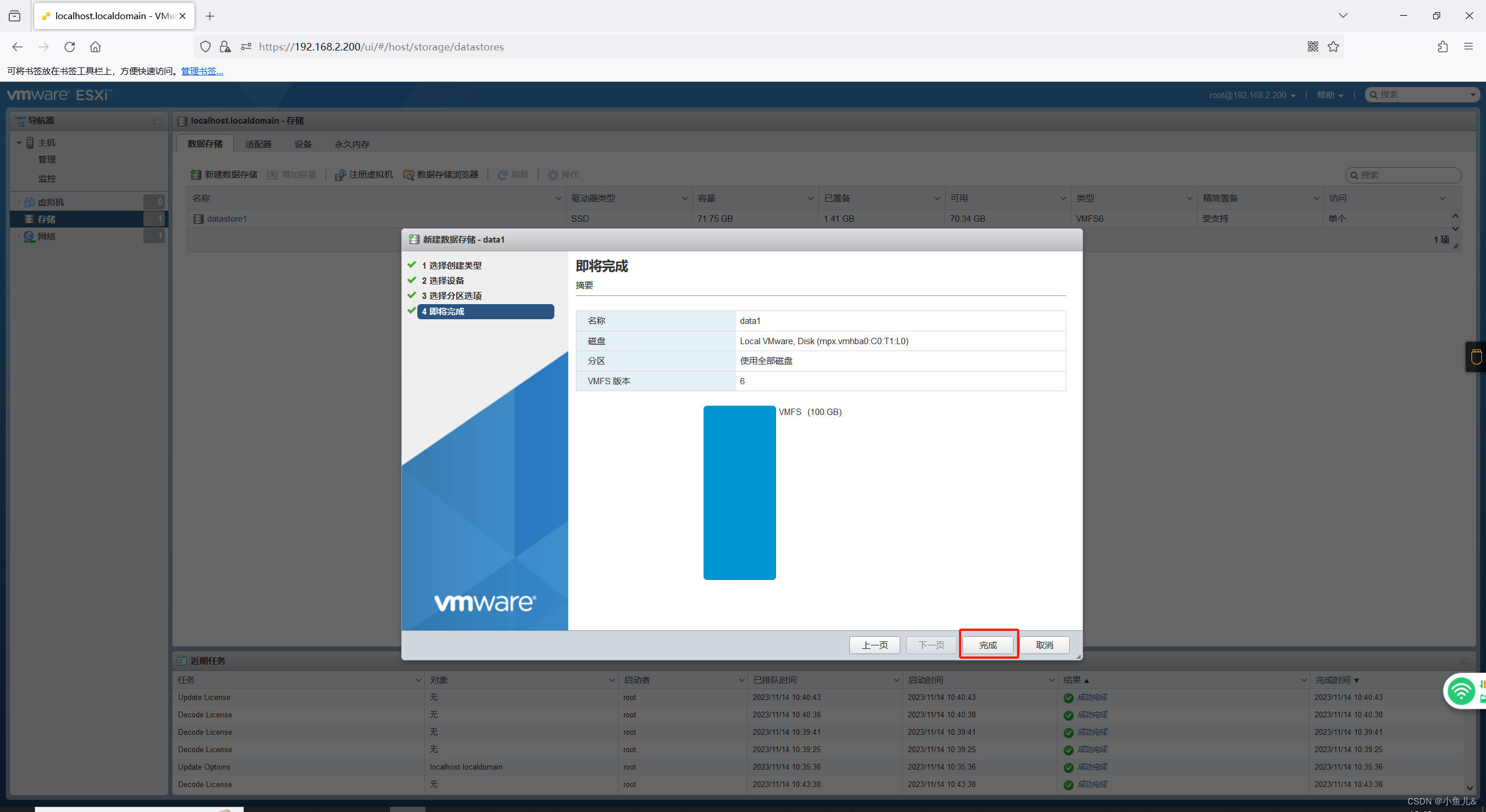This screenshot has width=1486, height=812.
Task: Select 网络 item in navigator
Action: pyautogui.click(x=46, y=236)
